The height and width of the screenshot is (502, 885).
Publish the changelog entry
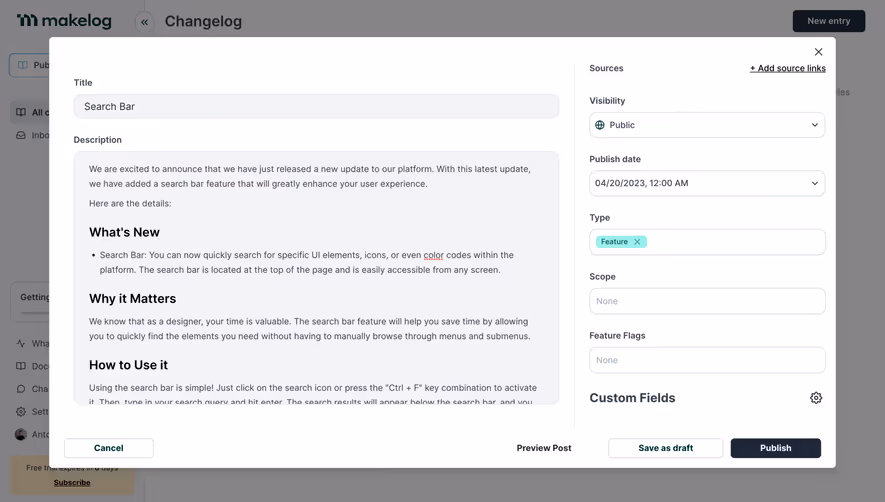(776, 448)
